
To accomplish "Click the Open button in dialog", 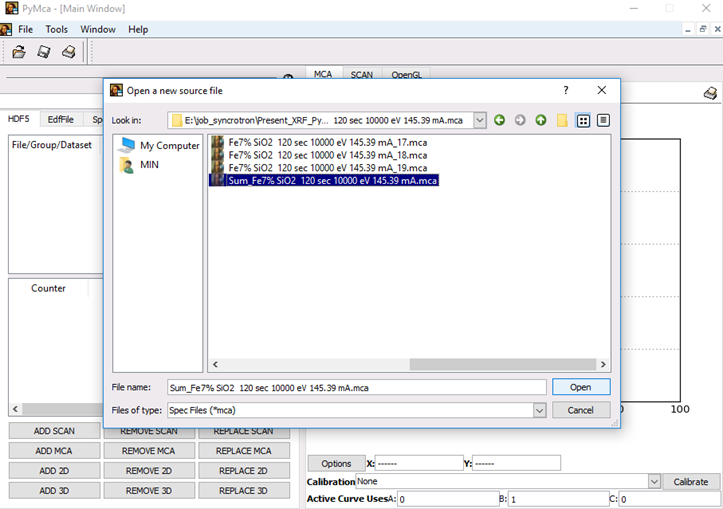I will pyautogui.click(x=581, y=387).
